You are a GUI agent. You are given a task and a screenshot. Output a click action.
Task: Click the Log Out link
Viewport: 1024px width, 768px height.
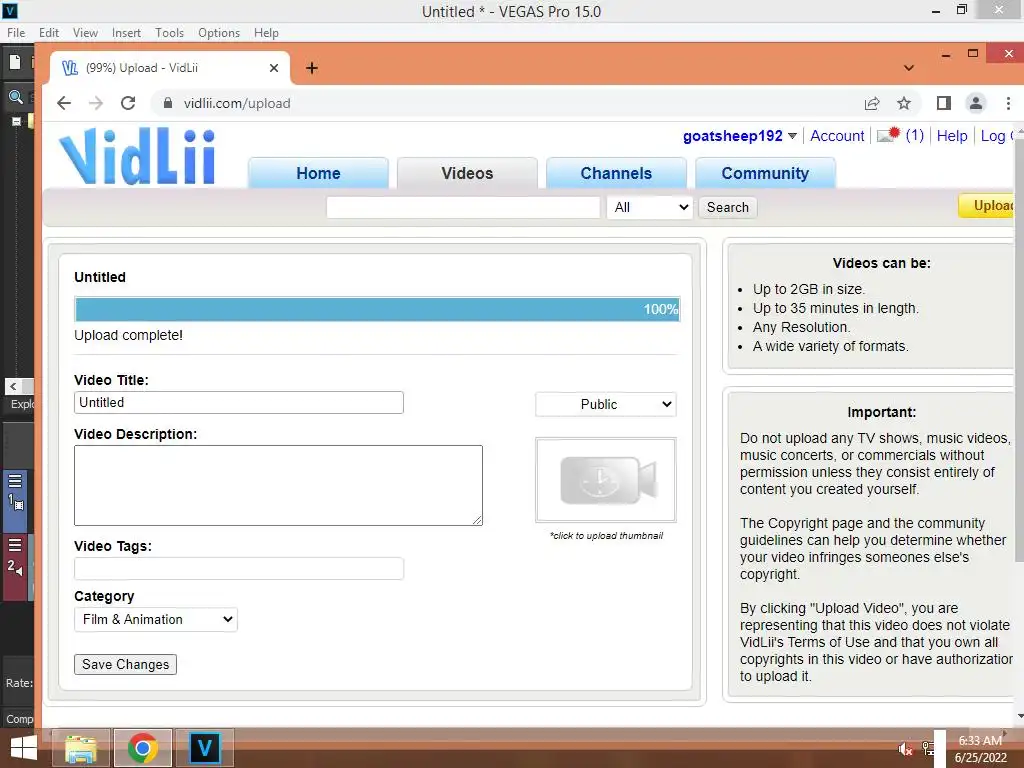(998, 136)
